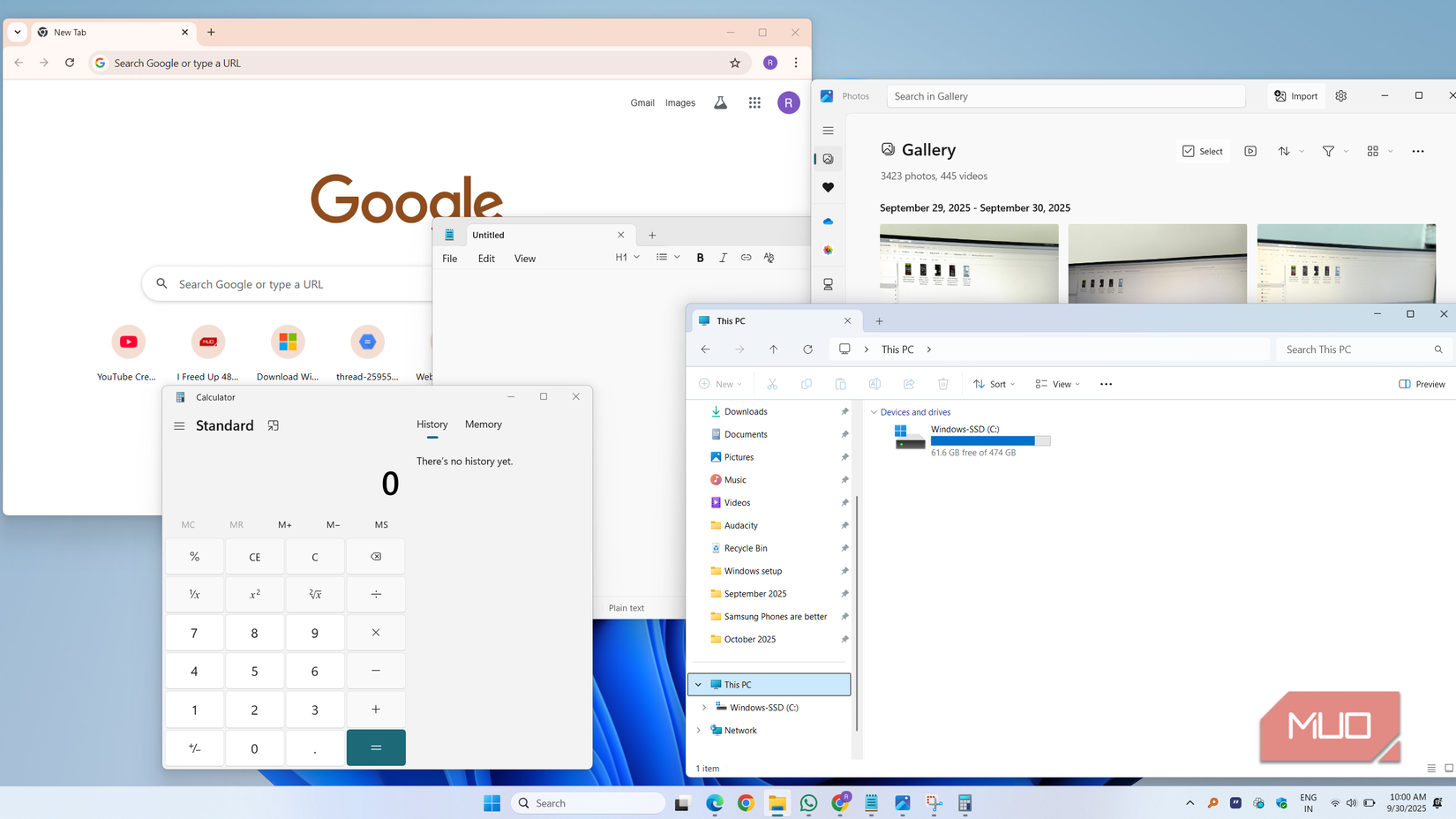Click the Delete trash icon in File Explorer
This screenshot has height=819, width=1456.
click(943, 384)
